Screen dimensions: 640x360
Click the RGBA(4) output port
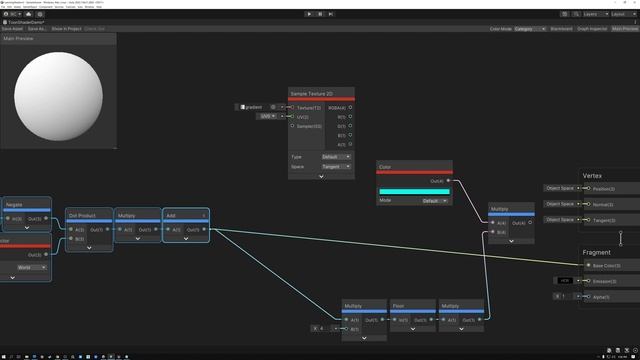350,107
